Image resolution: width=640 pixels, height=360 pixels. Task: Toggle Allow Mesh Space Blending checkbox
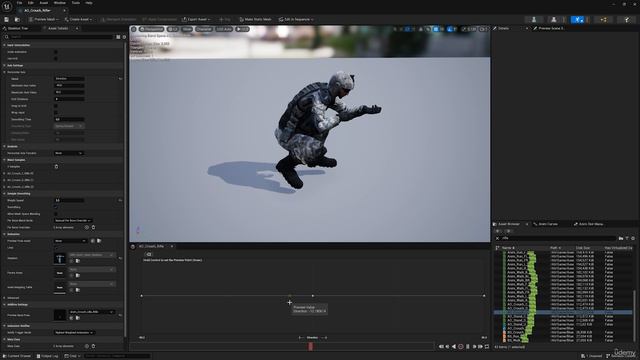point(56,214)
